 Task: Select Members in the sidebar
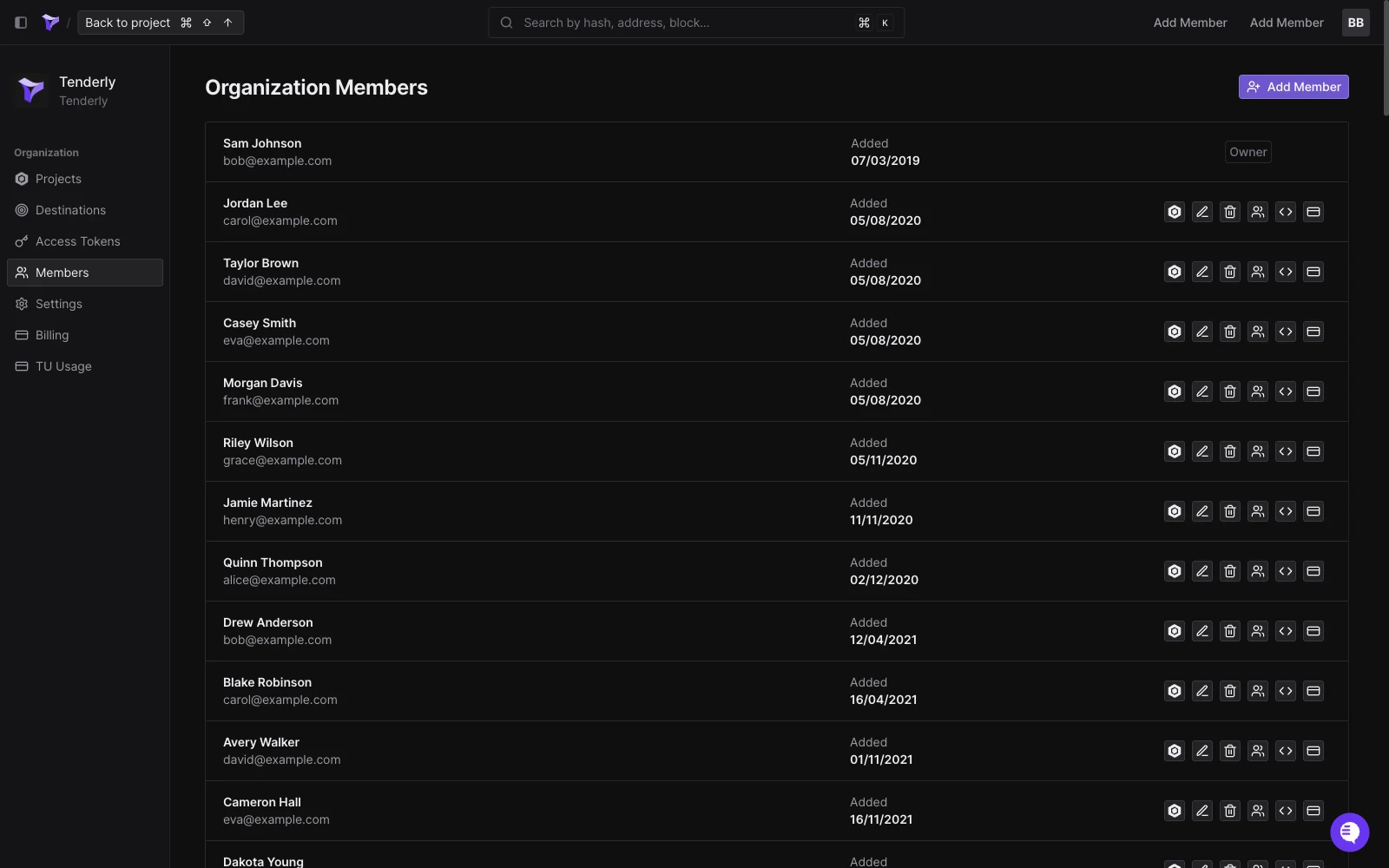[x=85, y=273]
